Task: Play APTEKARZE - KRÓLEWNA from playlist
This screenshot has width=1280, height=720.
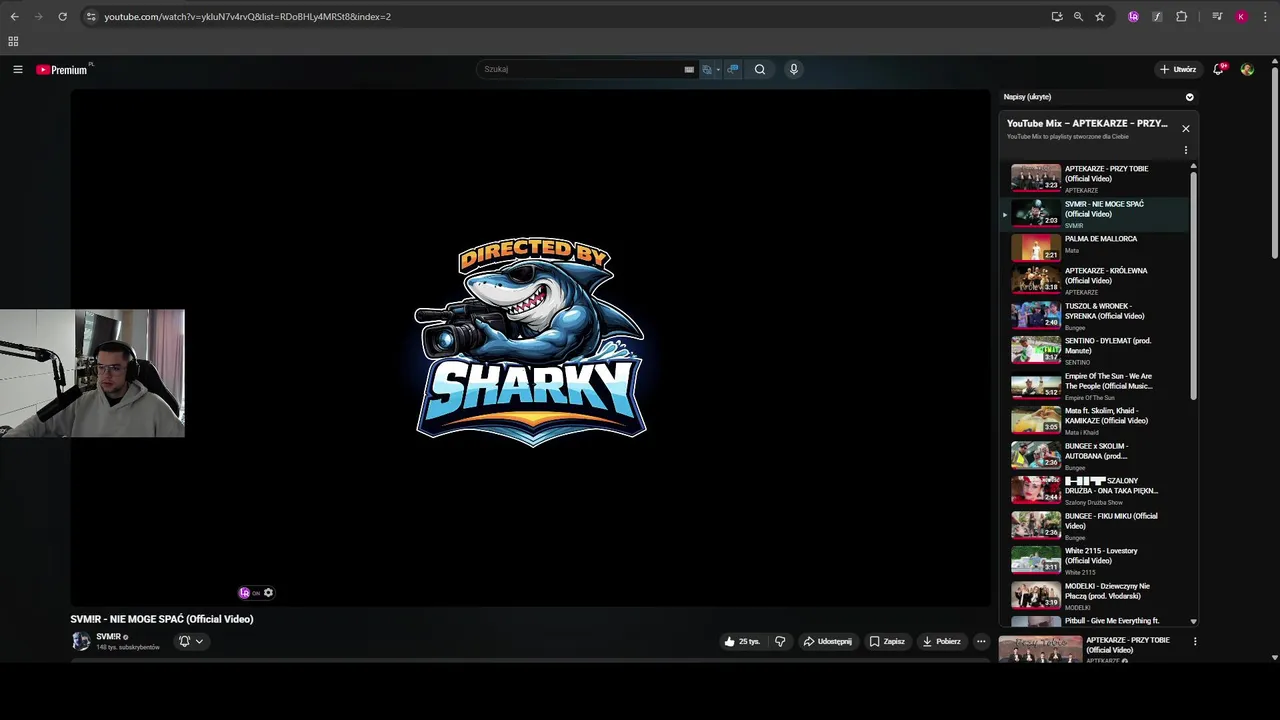Action: tap(1097, 280)
